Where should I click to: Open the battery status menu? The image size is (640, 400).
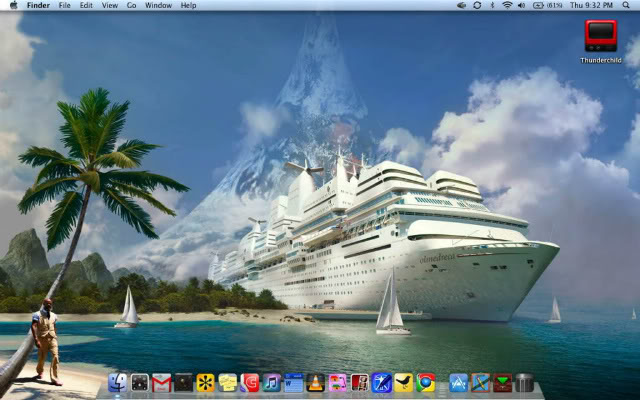(x=547, y=5)
